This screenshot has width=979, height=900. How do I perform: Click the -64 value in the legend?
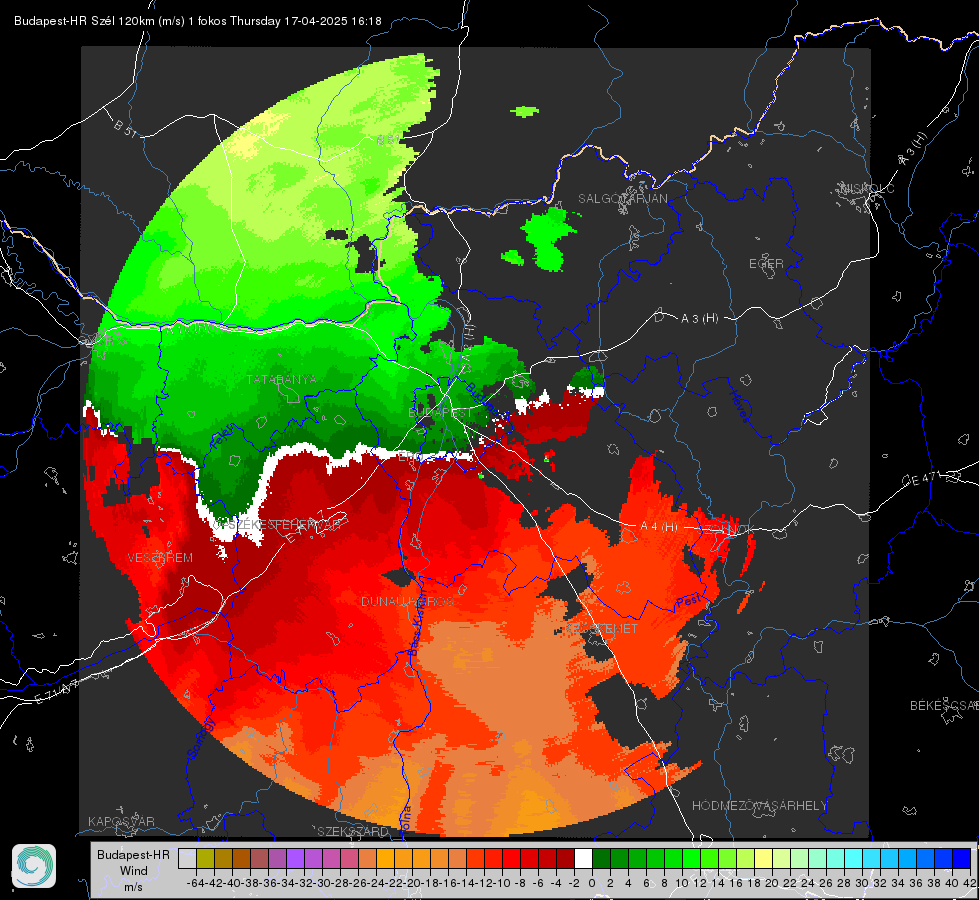[196, 883]
